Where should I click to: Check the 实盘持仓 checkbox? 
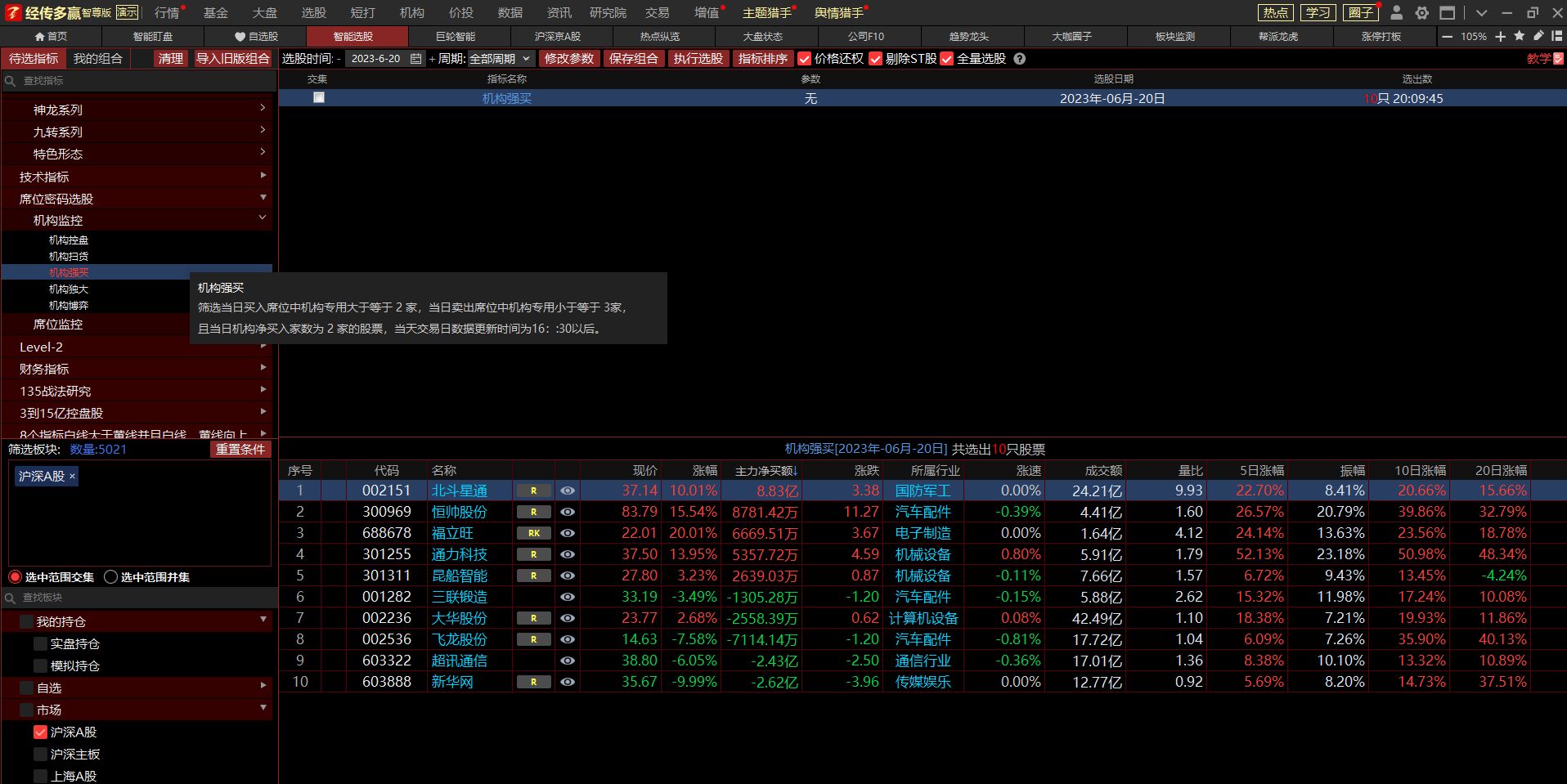(40, 643)
